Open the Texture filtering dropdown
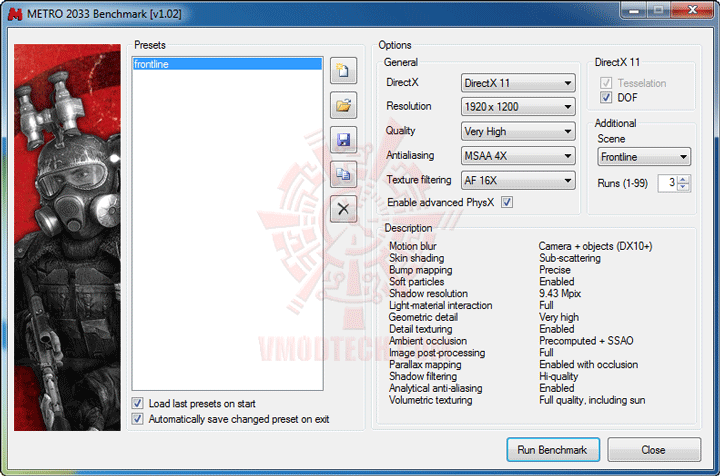 518,180
